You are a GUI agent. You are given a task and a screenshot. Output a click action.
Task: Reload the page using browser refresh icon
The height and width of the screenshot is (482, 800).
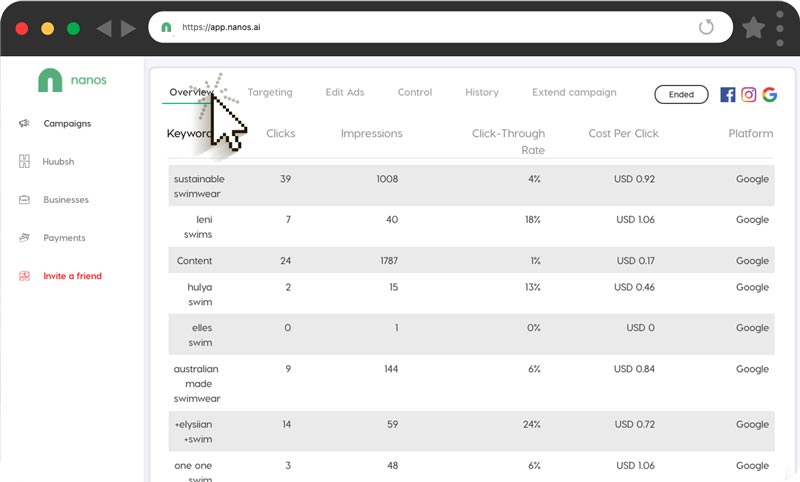(706, 27)
